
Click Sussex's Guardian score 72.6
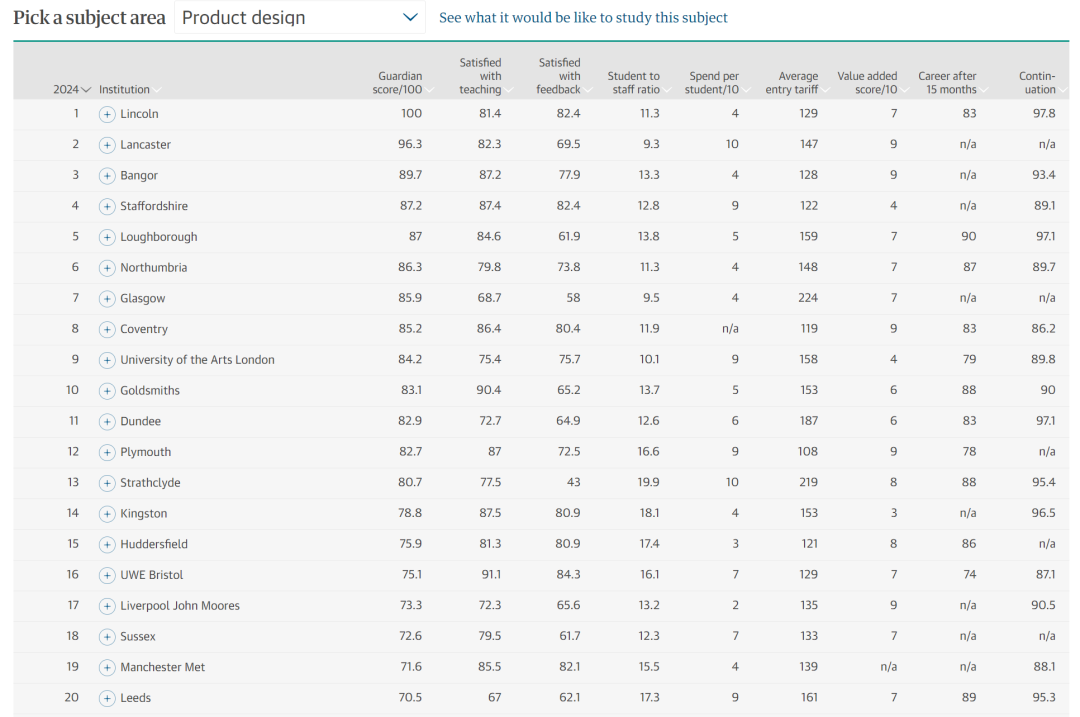410,636
